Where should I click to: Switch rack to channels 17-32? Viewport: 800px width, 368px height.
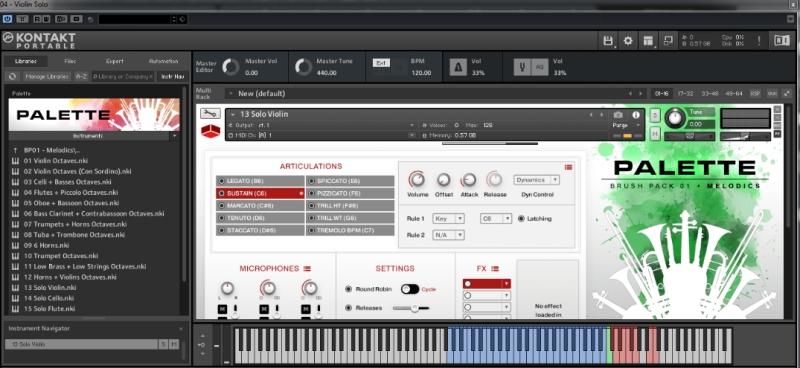click(685, 93)
